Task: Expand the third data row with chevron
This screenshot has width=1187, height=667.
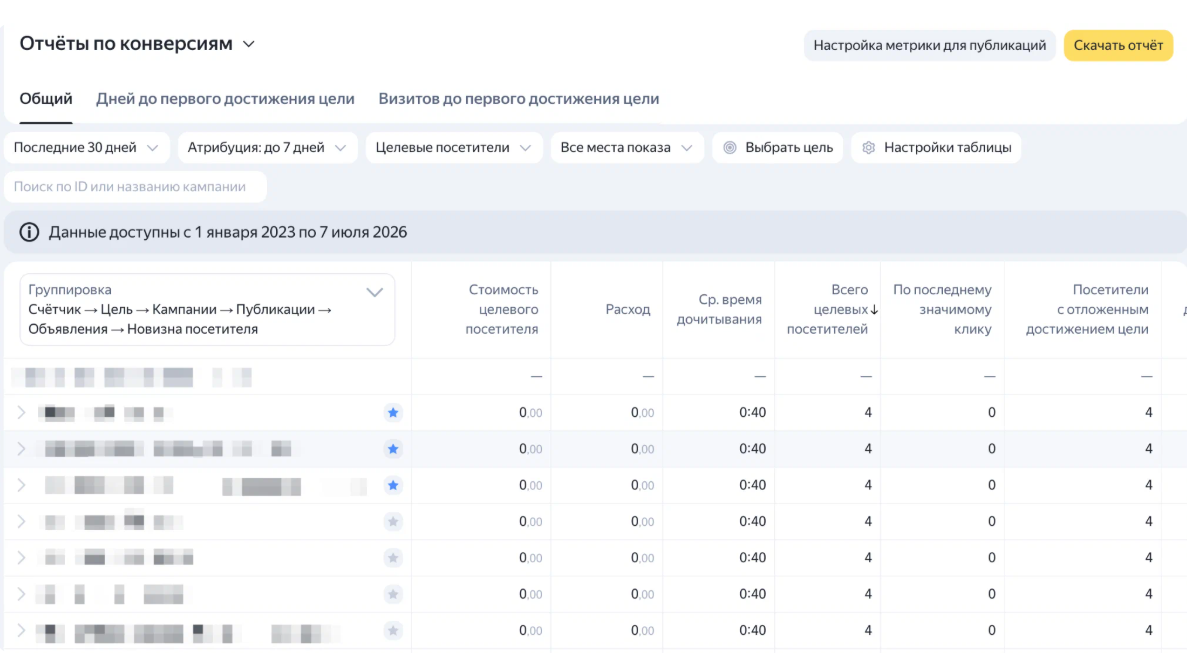Action: point(21,485)
